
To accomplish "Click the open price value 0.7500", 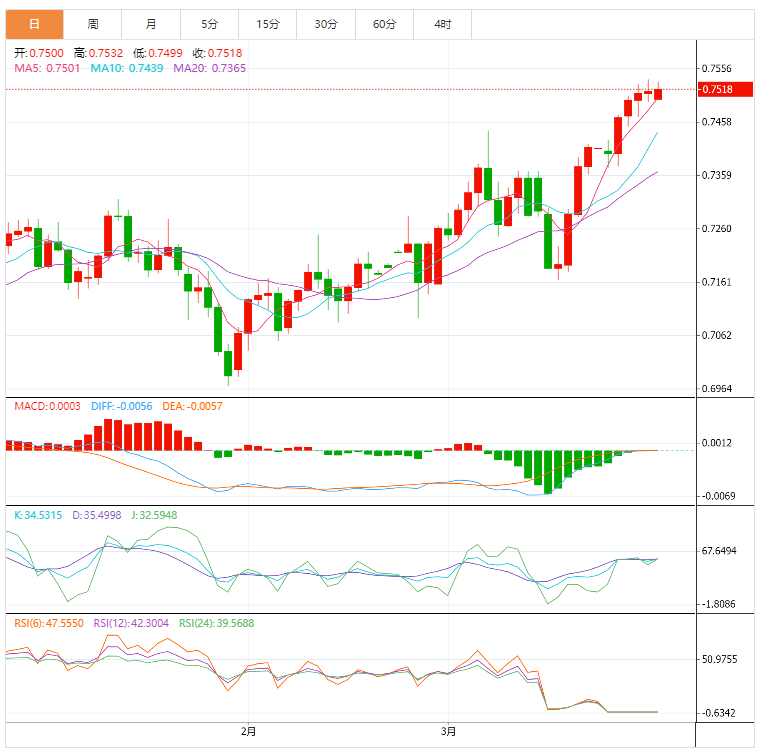I will pyautogui.click(x=46, y=53).
